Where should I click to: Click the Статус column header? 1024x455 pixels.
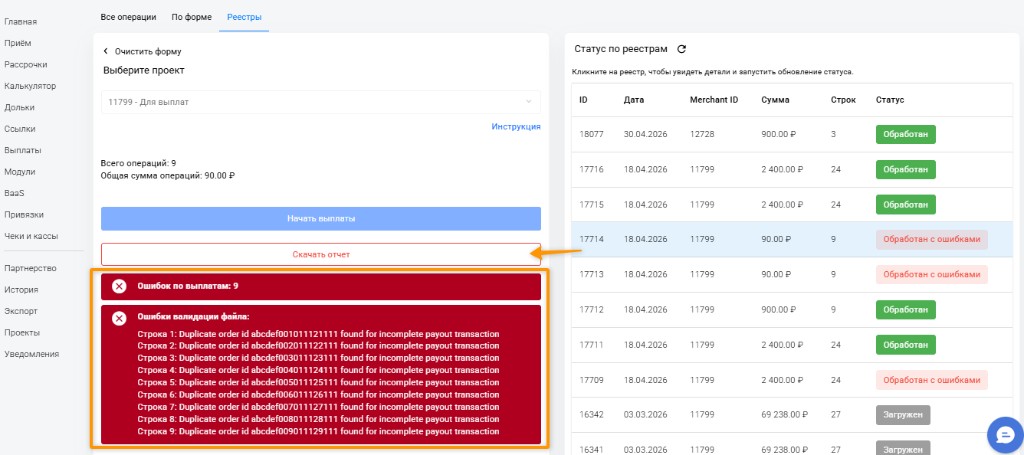click(x=889, y=100)
